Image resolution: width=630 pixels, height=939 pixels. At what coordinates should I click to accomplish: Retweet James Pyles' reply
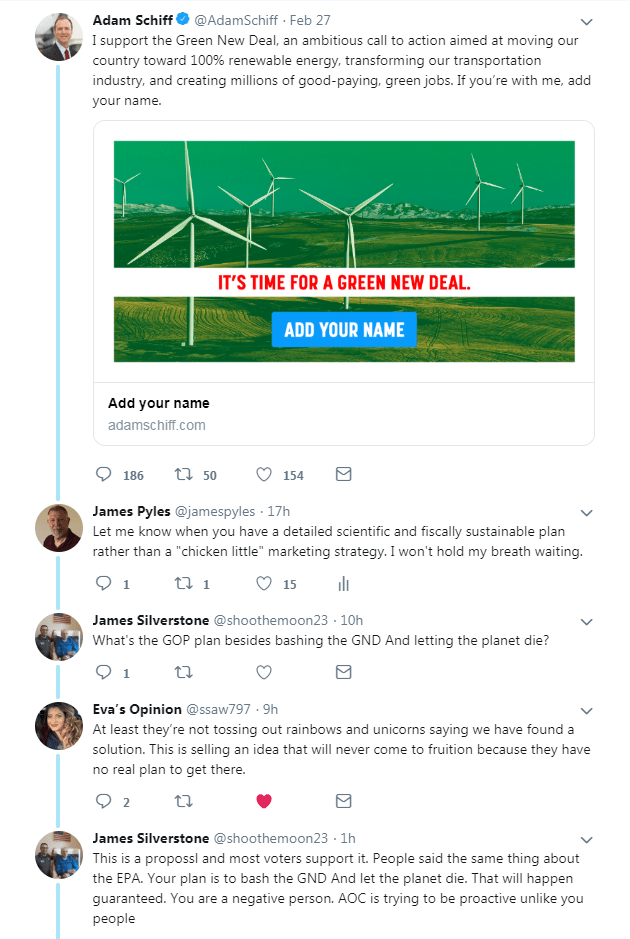(184, 583)
